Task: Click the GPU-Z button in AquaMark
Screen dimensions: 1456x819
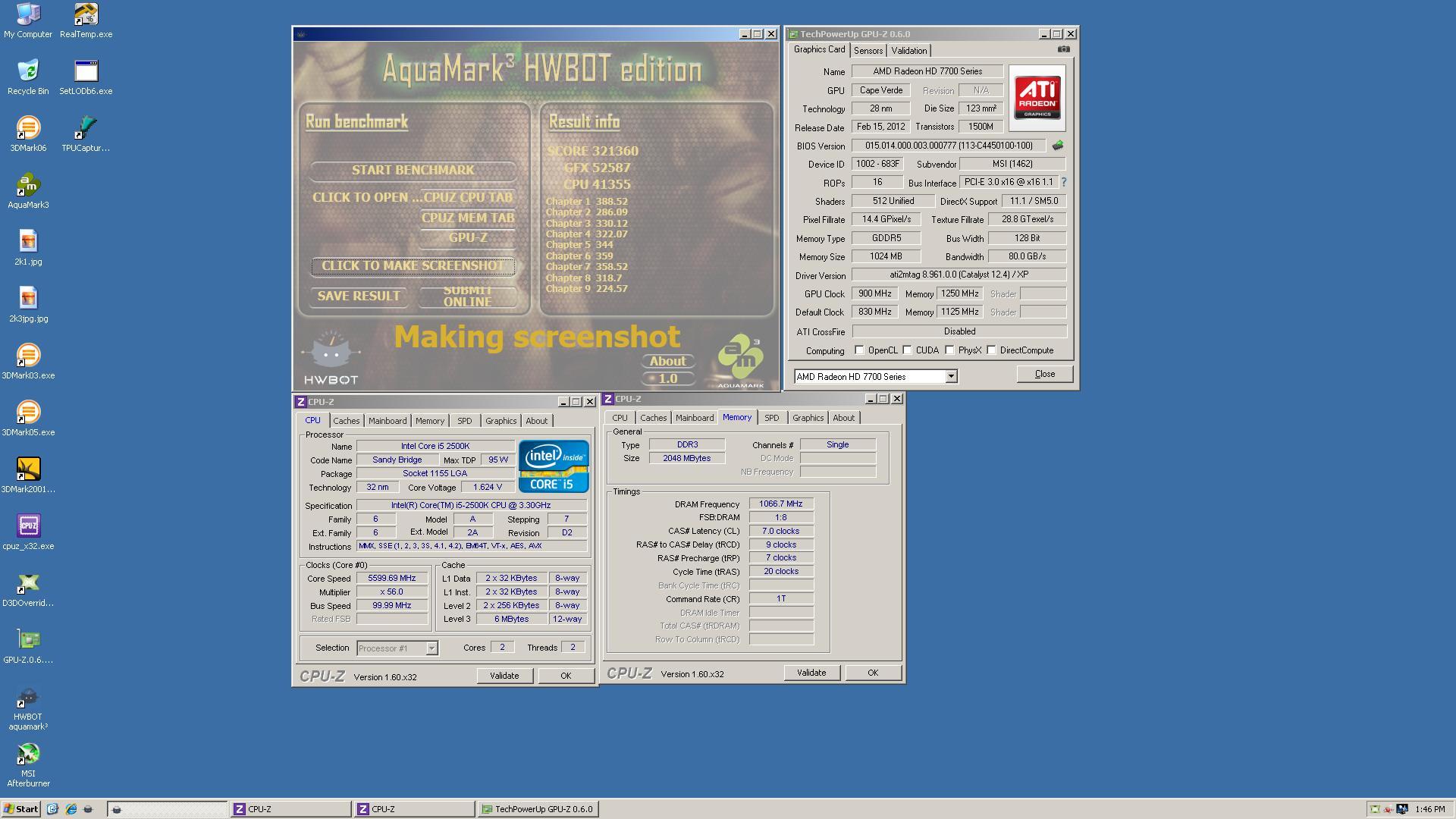Action: coord(467,238)
